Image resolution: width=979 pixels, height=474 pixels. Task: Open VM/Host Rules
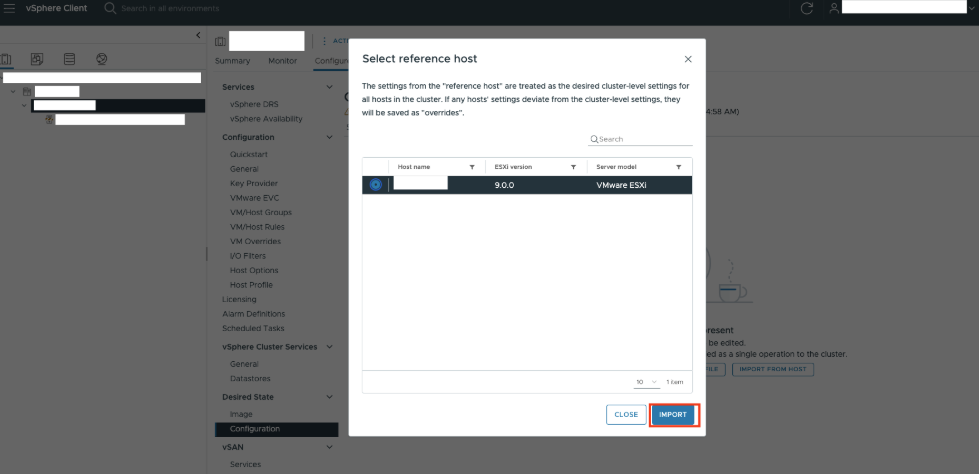[x=257, y=227]
